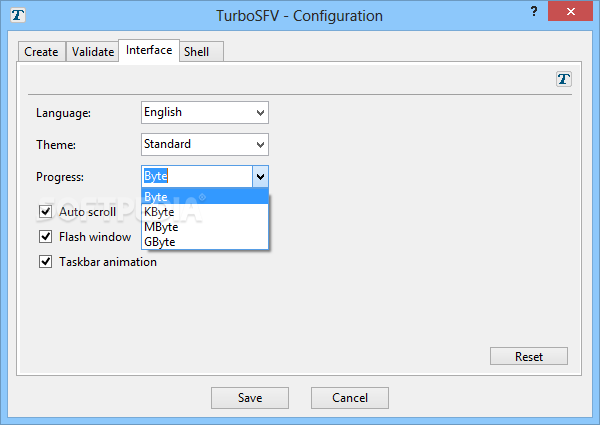This screenshot has height=425, width=600.
Task: Select KByte from the Progress list
Action: tap(205, 212)
